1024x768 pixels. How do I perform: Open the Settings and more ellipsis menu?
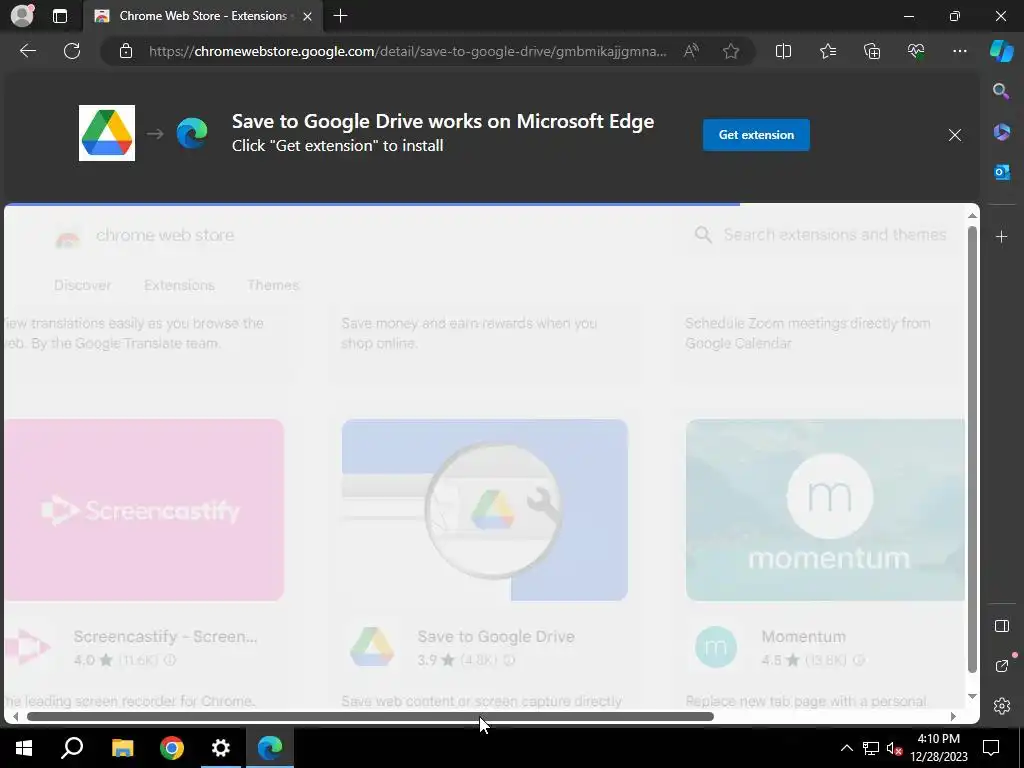tap(959, 51)
